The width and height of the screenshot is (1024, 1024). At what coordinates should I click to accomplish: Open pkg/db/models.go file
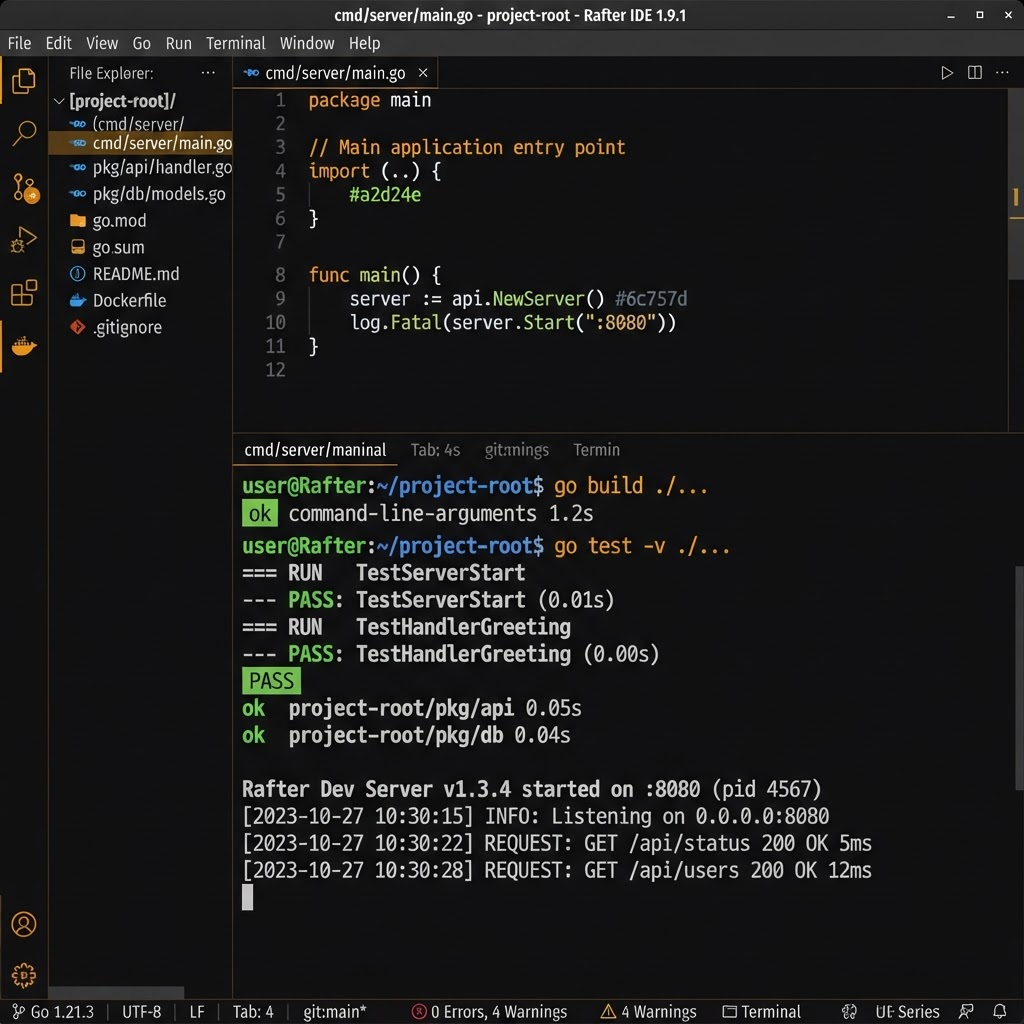pyautogui.click(x=140, y=194)
